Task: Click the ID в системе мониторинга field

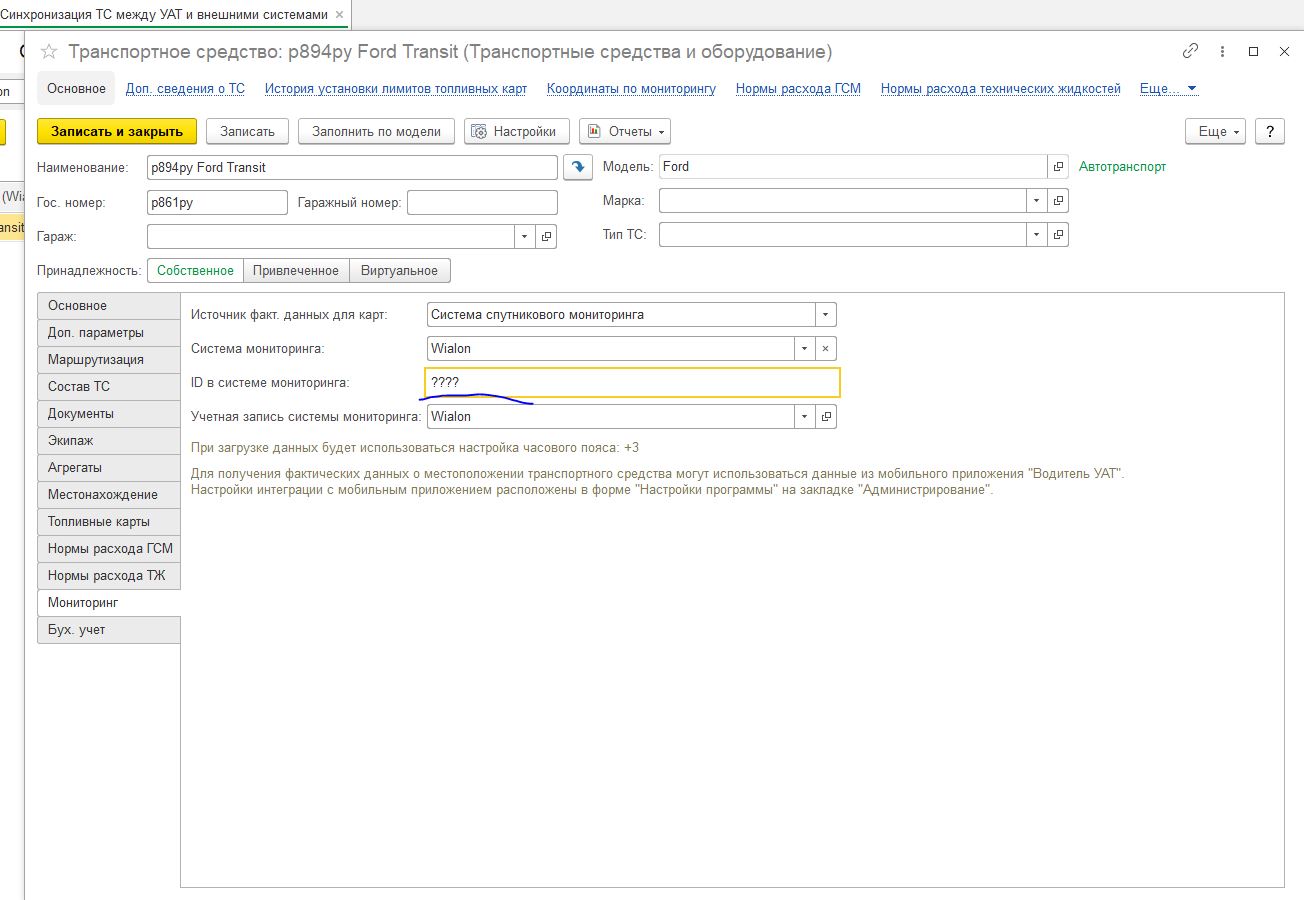Action: point(632,383)
